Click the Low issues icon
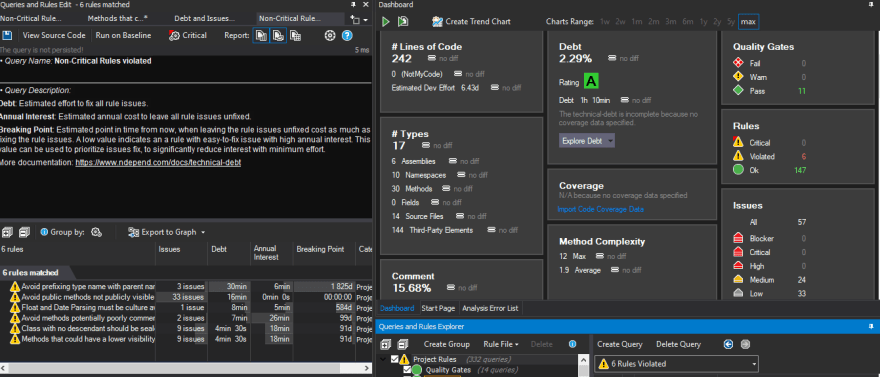 click(x=739, y=293)
